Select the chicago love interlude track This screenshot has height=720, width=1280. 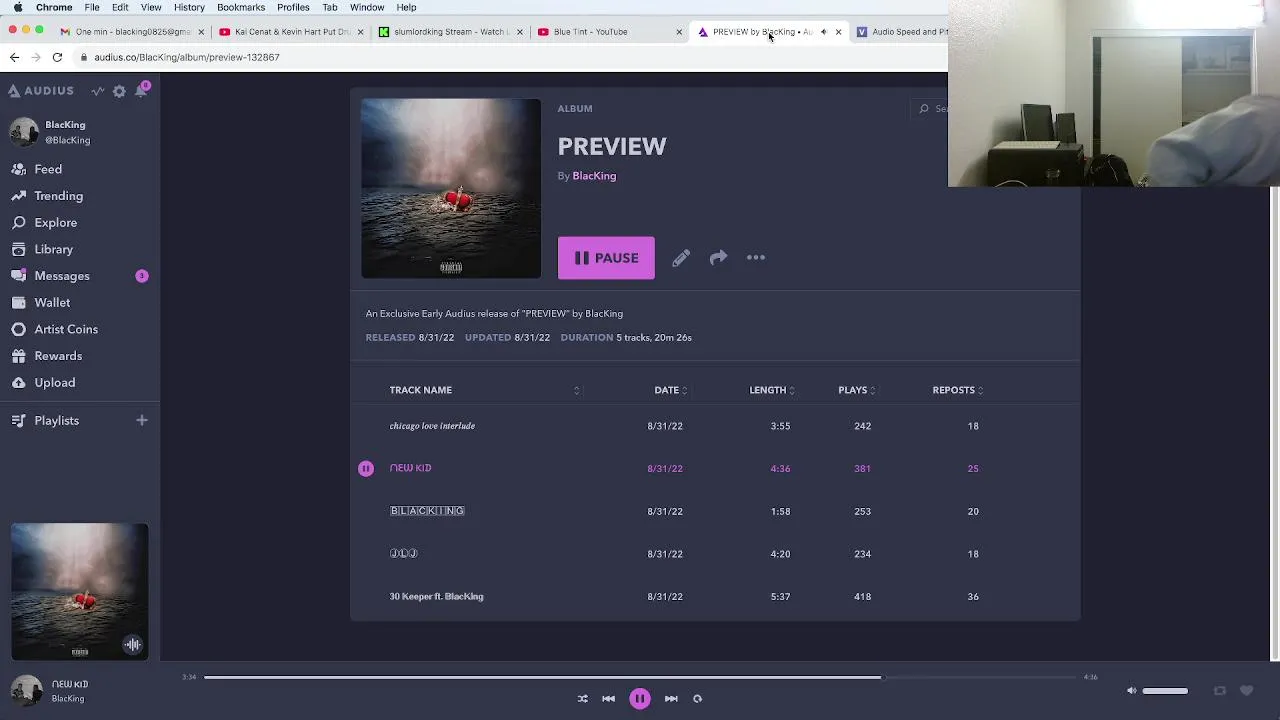point(432,426)
